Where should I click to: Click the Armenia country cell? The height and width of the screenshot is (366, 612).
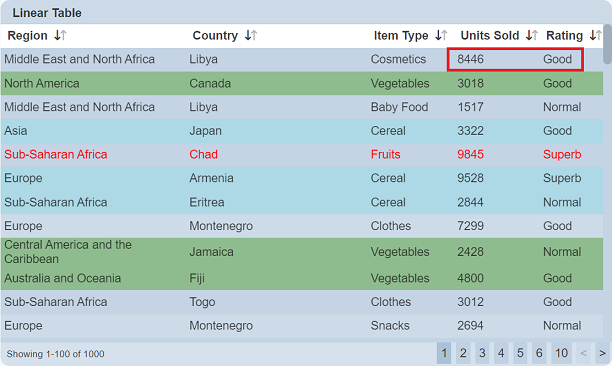(x=211, y=178)
